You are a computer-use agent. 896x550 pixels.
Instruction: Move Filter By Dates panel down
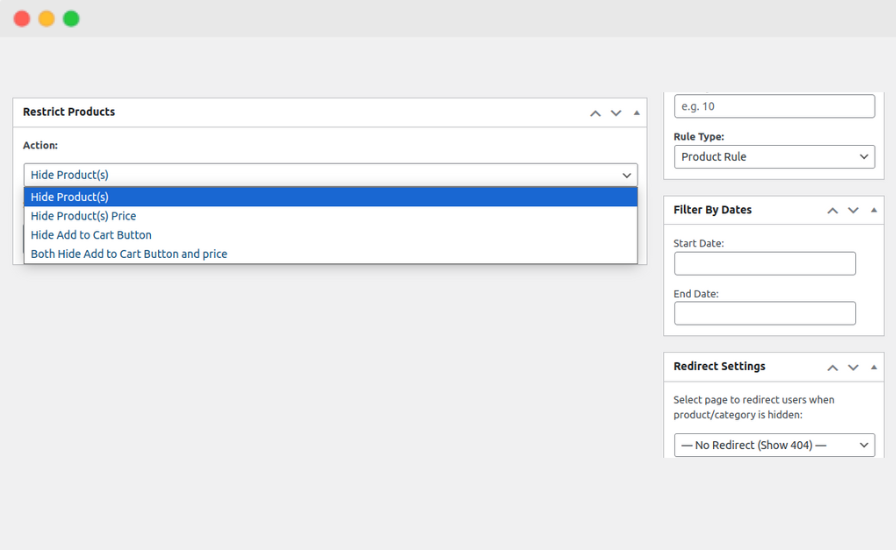pos(853,211)
